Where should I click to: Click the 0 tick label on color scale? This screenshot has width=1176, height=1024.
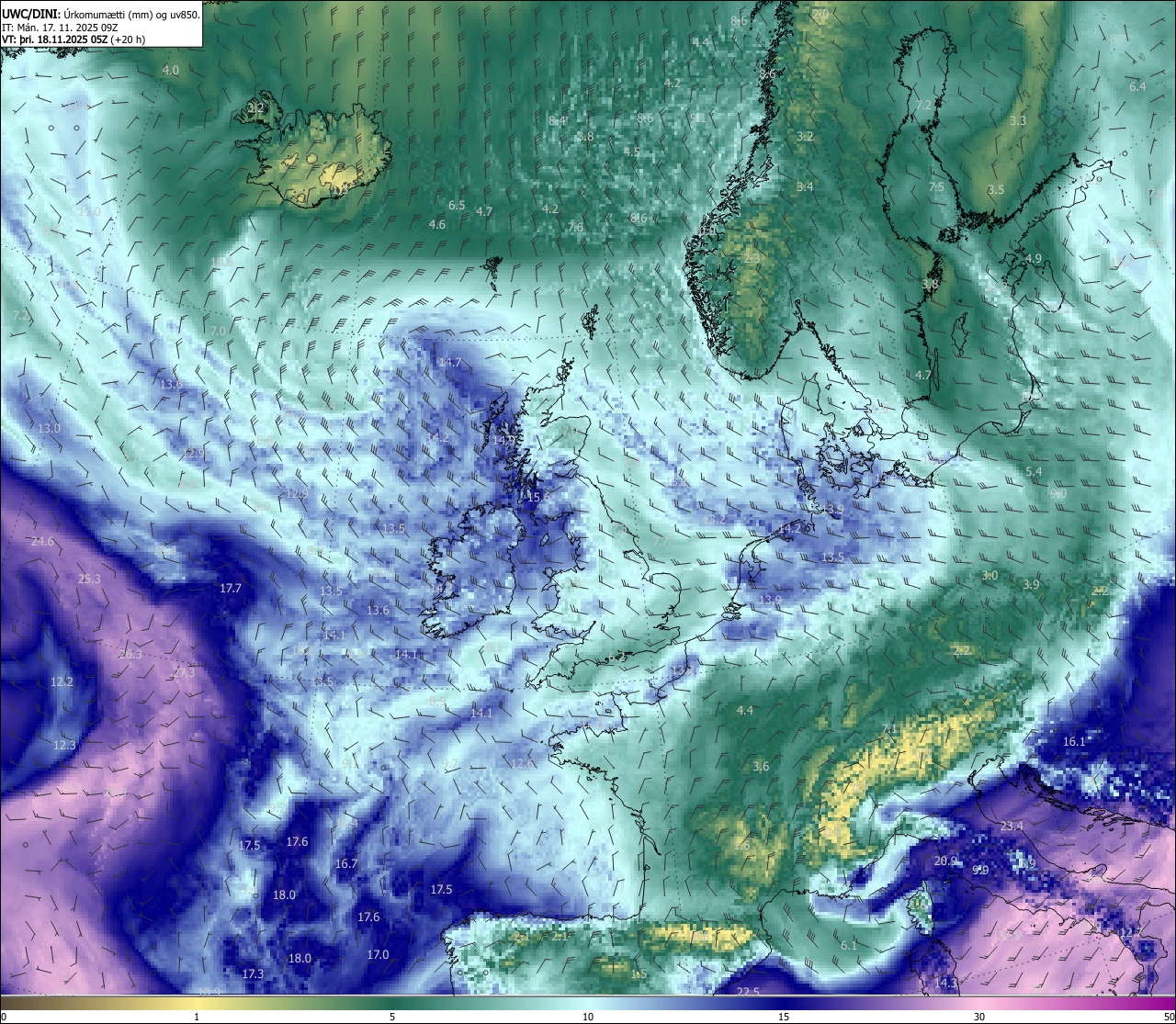[4, 1017]
